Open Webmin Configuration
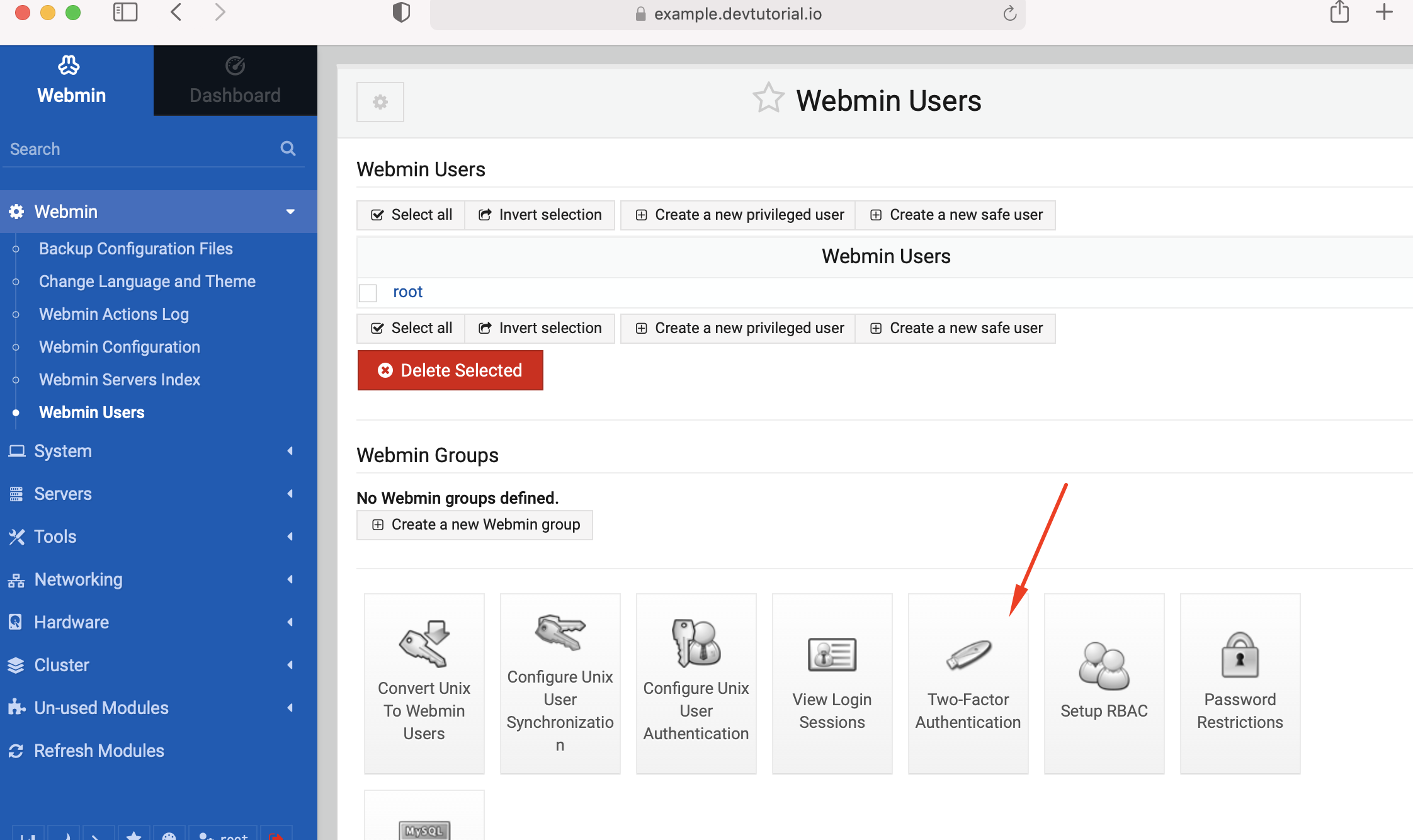Viewport: 1413px width, 840px height. coord(120,347)
